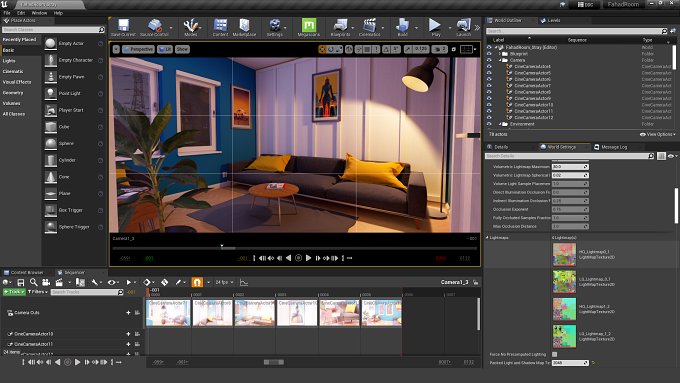Open View Options in World Outliner

coord(658,134)
